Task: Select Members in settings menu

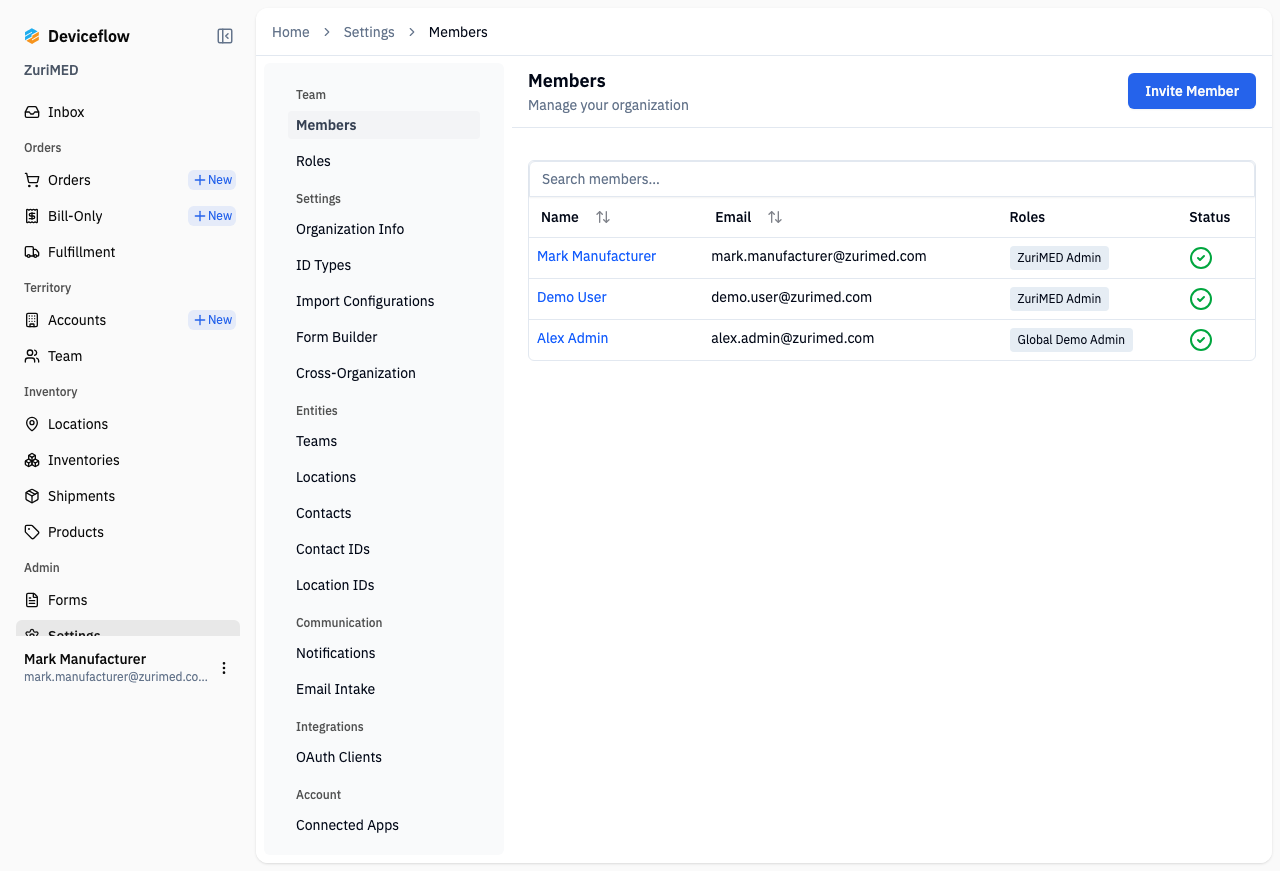Action: pyautogui.click(x=384, y=125)
